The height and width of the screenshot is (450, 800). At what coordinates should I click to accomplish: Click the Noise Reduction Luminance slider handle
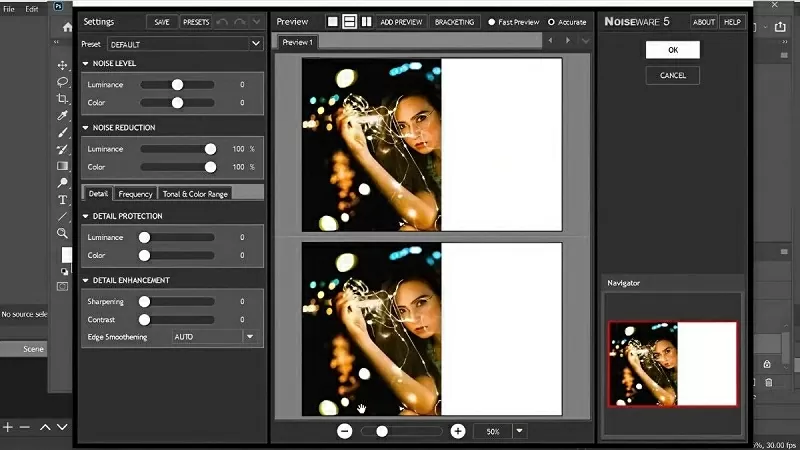[210, 149]
